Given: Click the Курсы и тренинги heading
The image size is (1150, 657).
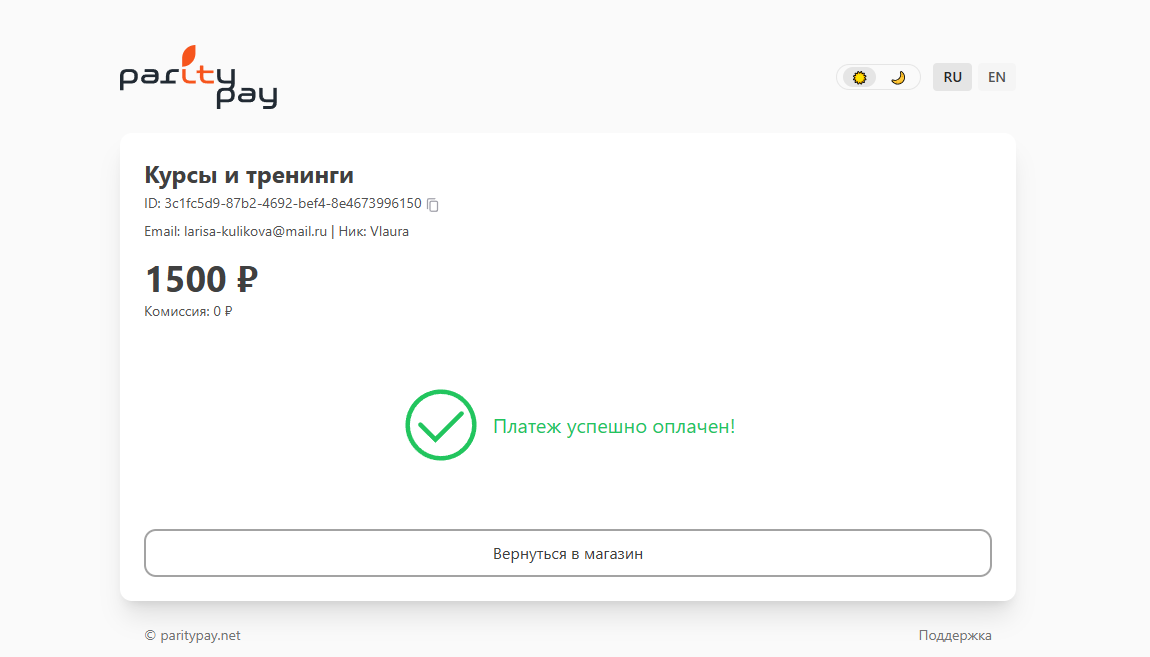Looking at the screenshot, I should (249, 175).
